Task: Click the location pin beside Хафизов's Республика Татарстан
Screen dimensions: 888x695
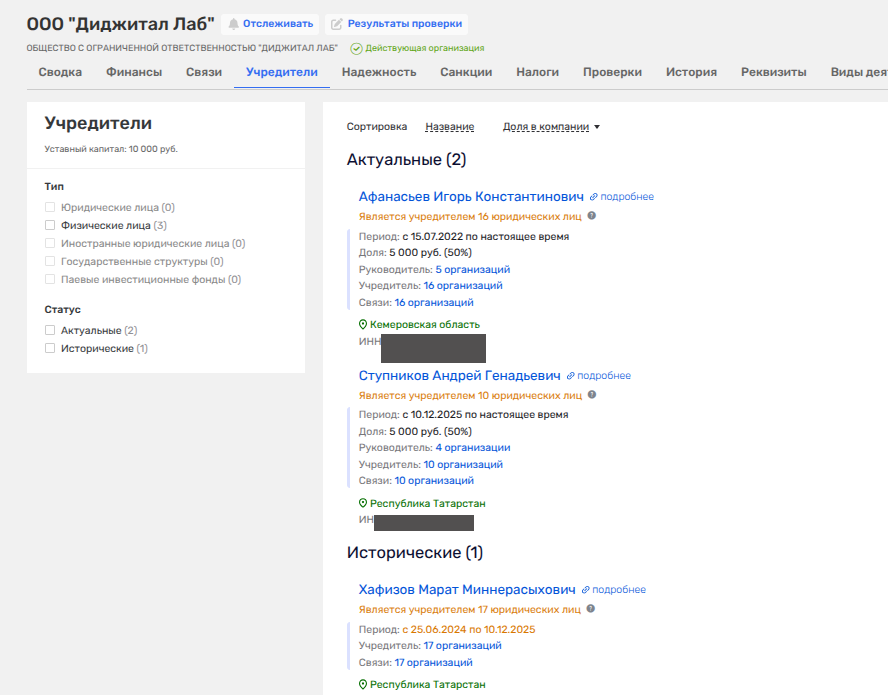Action: pos(363,684)
